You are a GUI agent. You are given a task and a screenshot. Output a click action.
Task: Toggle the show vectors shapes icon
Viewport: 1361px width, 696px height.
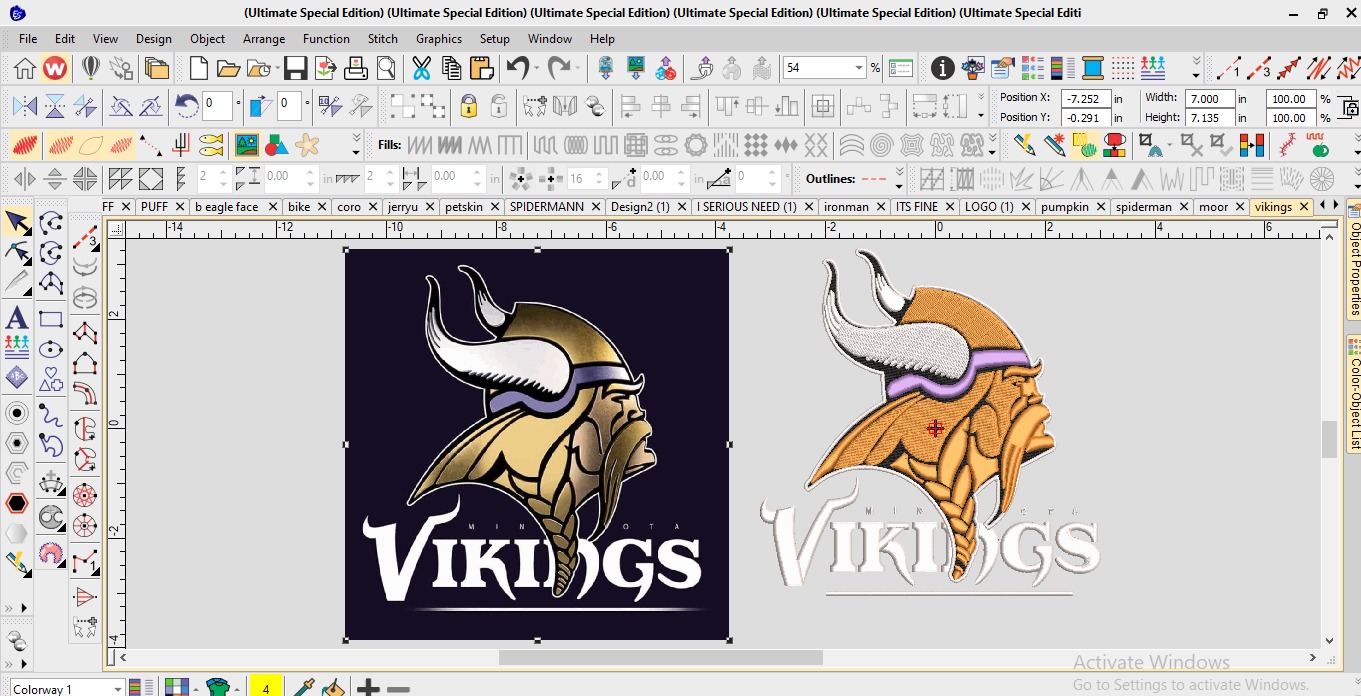pos(276,145)
